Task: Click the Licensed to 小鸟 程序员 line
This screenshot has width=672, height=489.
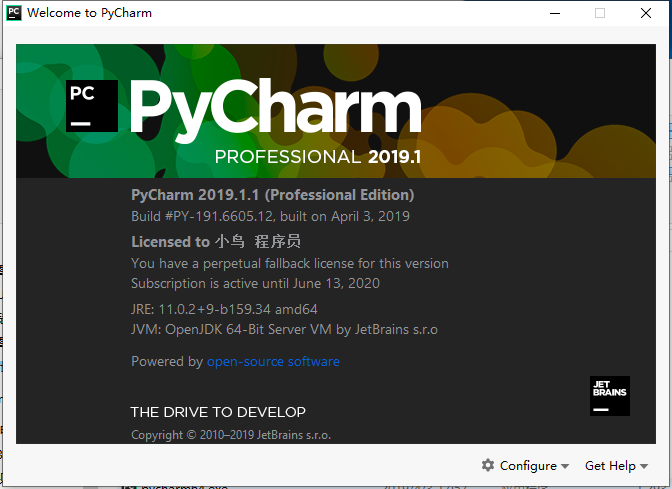Action: point(216,241)
